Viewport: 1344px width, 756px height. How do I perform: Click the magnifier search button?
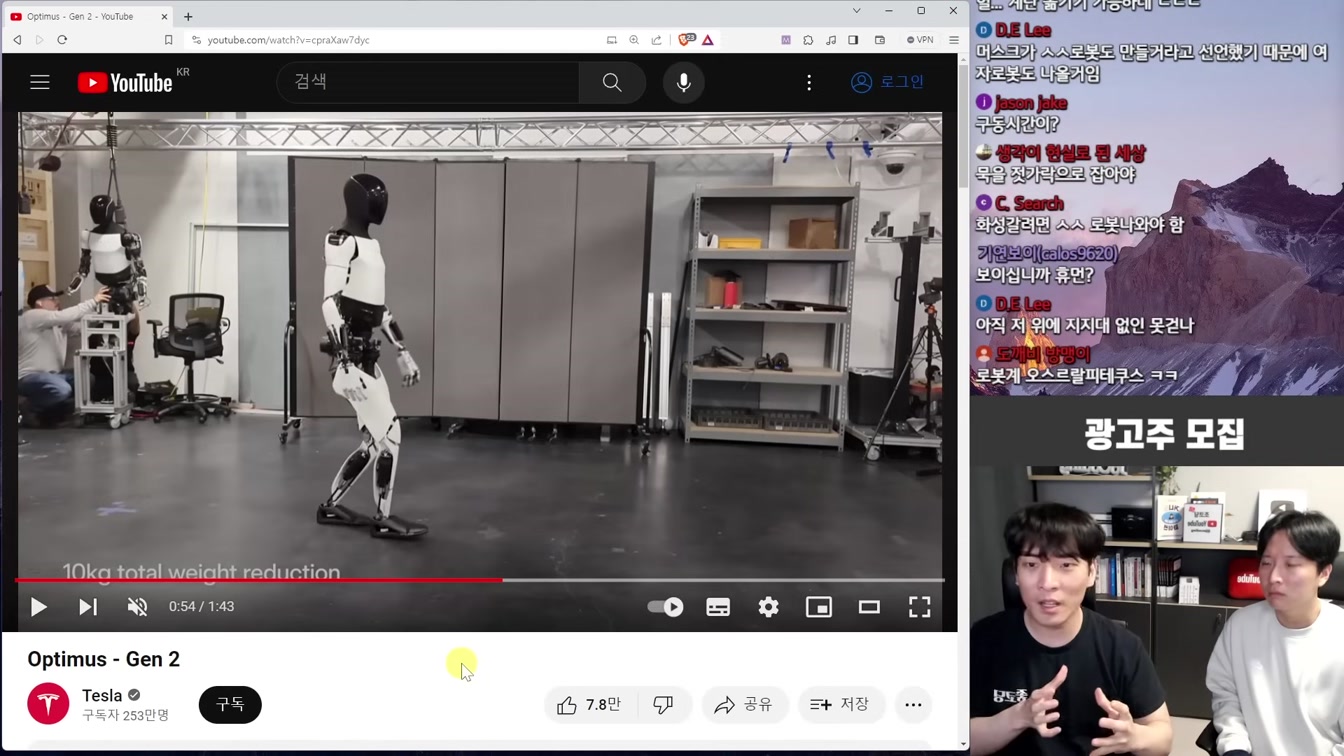(x=612, y=82)
